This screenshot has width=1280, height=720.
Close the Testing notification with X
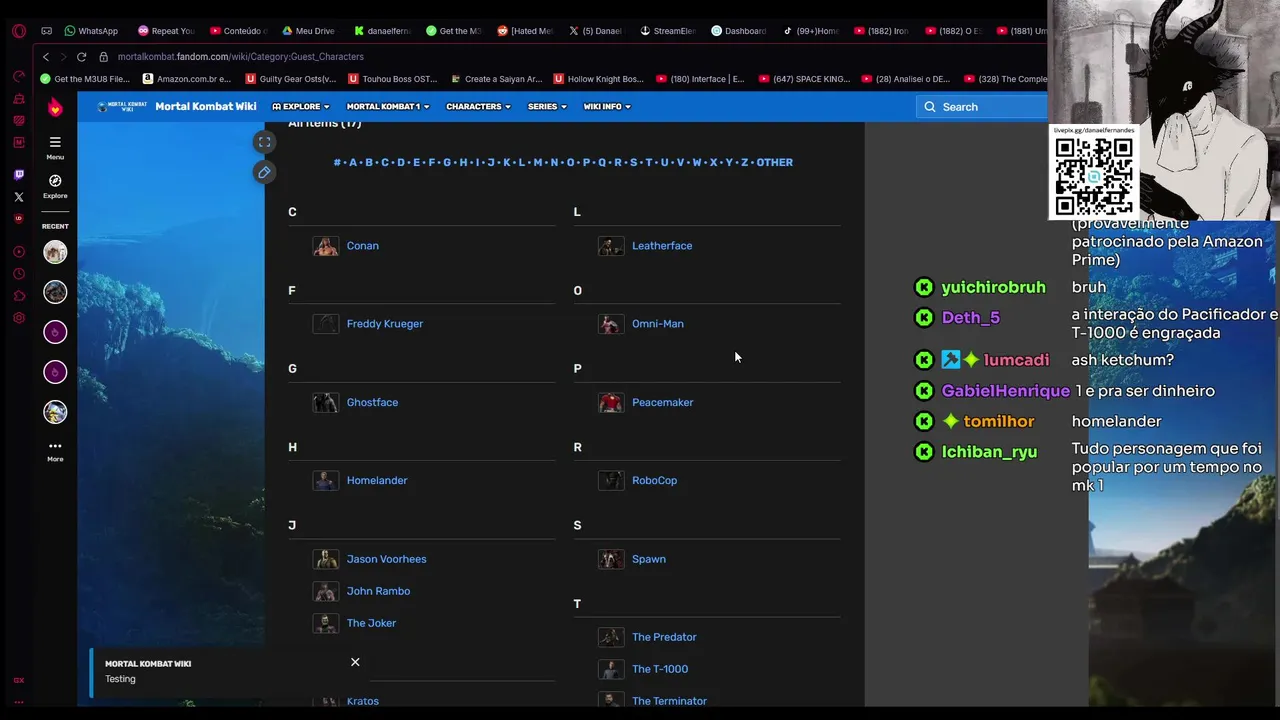pyautogui.click(x=355, y=662)
